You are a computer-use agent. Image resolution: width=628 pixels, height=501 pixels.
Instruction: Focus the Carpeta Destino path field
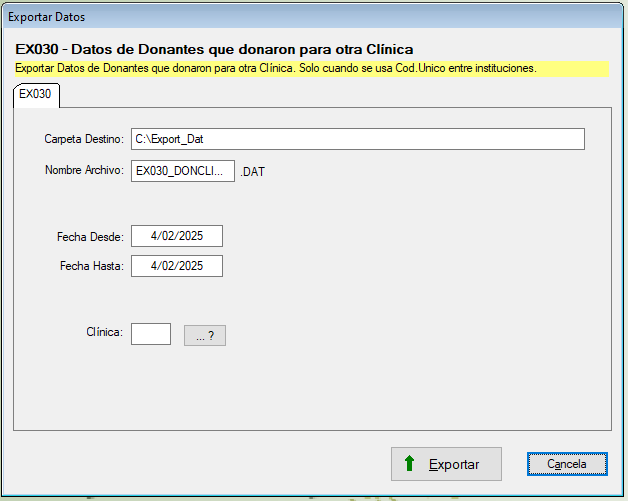click(357, 139)
